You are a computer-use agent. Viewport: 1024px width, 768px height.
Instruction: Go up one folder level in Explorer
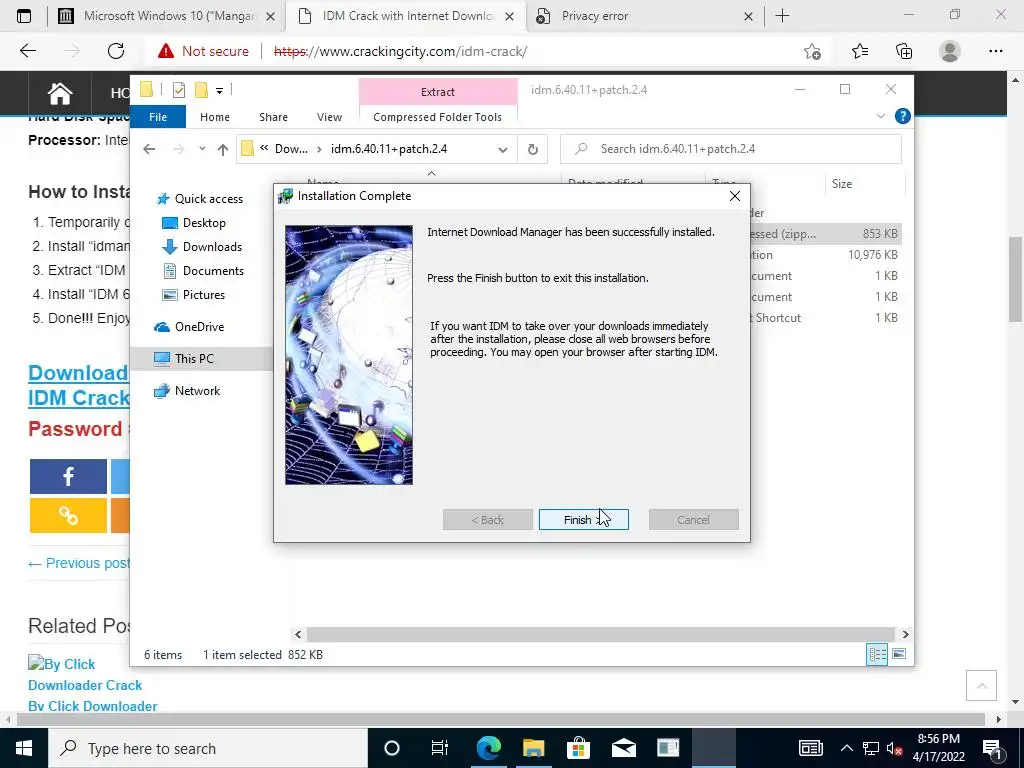pyautogui.click(x=223, y=150)
